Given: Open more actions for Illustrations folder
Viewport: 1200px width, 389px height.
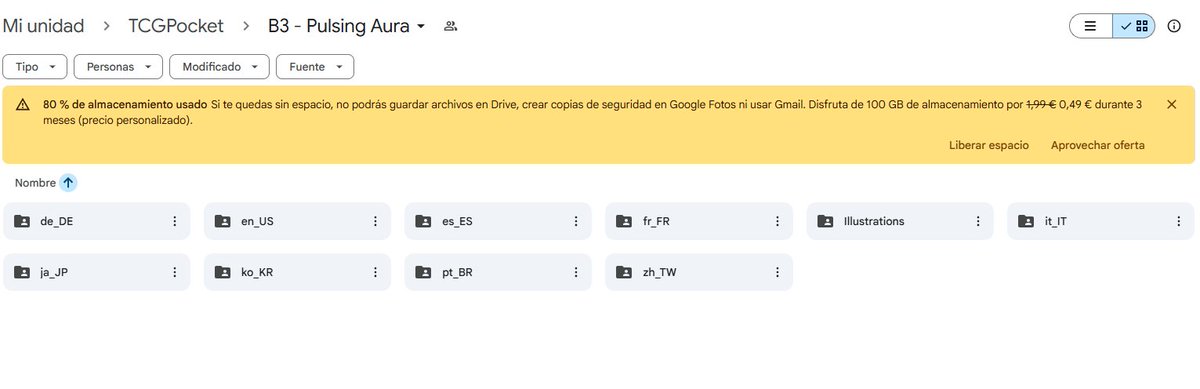Looking at the screenshot, I should pyautogui.click(x=978, y=221).
